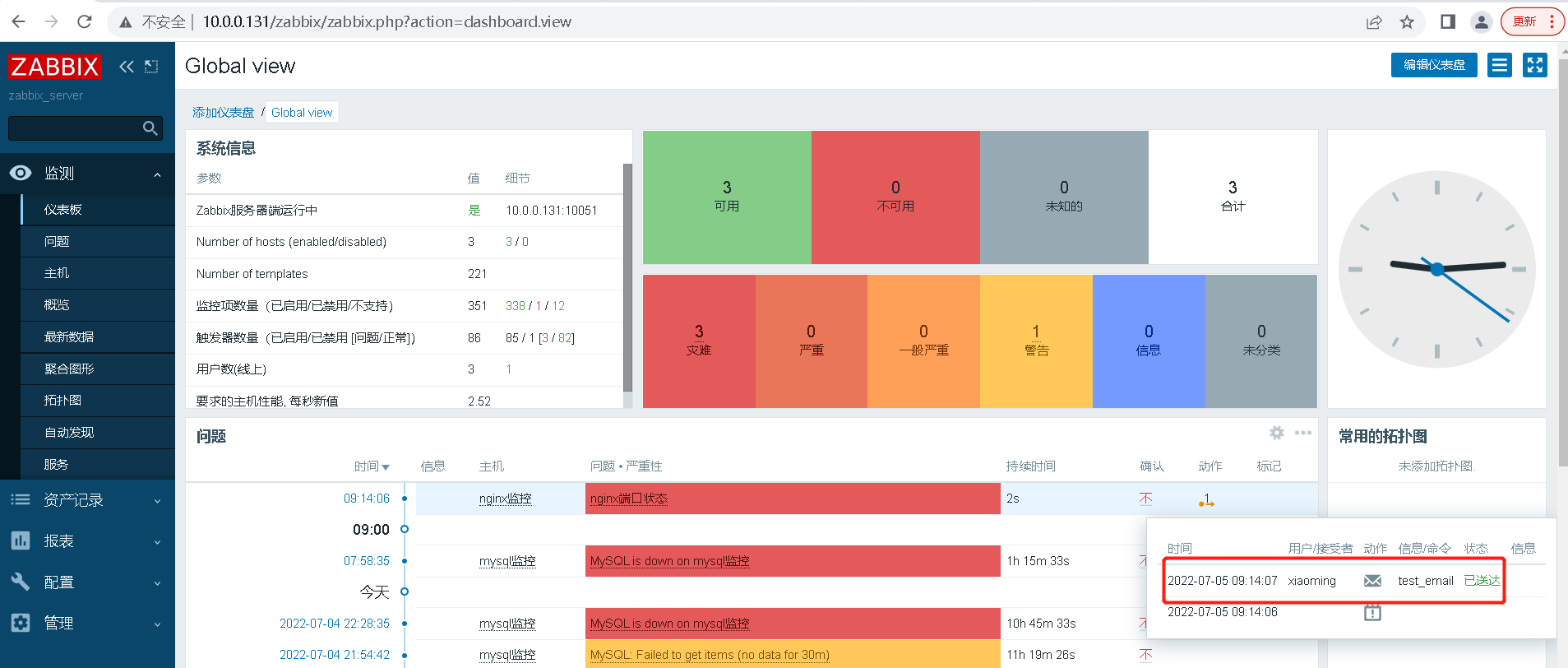Click the red 灾难 severity tile

pyautogui.click(x=699, y=341)
